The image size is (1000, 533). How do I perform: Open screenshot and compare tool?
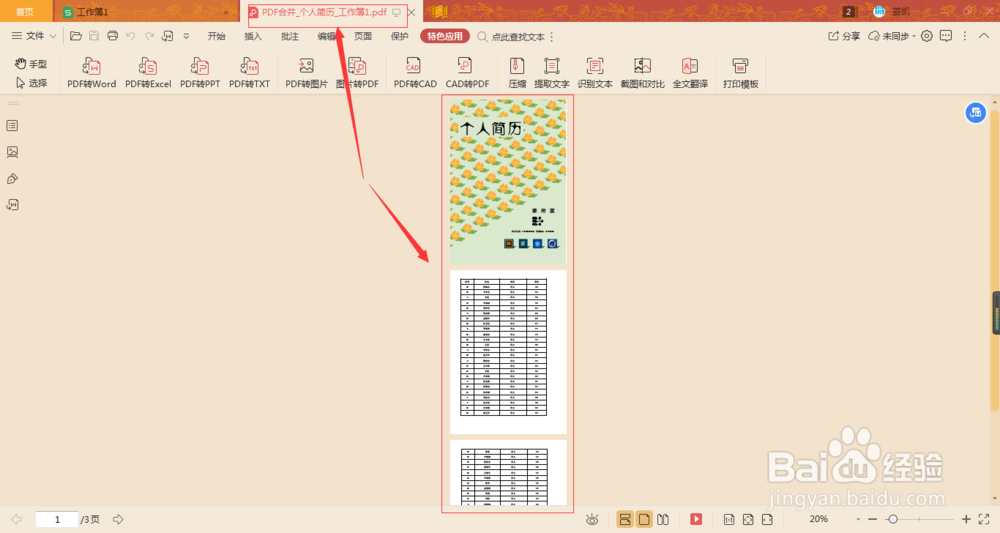(x=642, y=73)
